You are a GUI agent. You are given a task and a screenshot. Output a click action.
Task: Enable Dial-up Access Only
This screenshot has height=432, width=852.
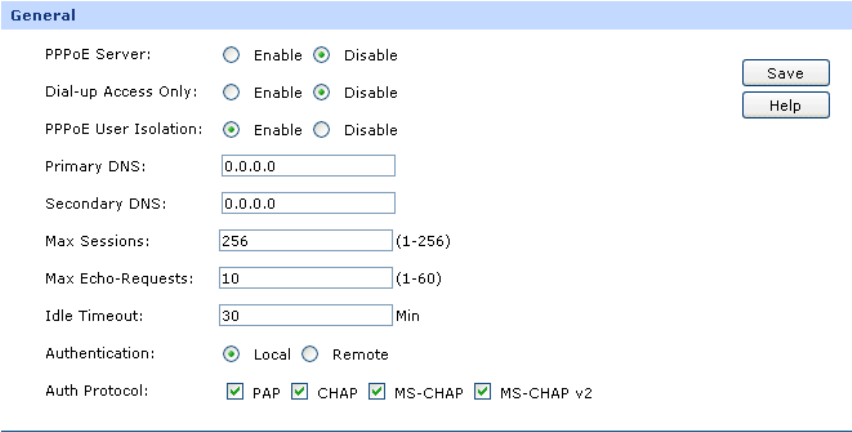[230, 93]
